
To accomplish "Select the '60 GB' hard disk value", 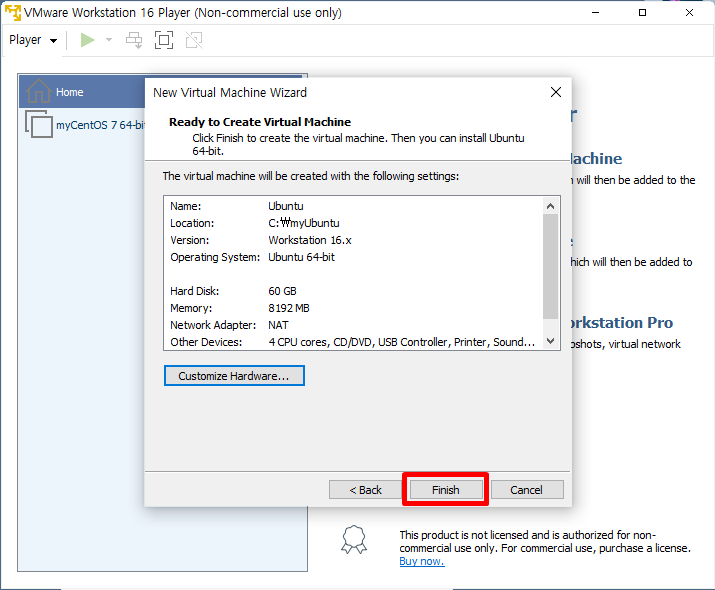I will (x=282, y=291).
